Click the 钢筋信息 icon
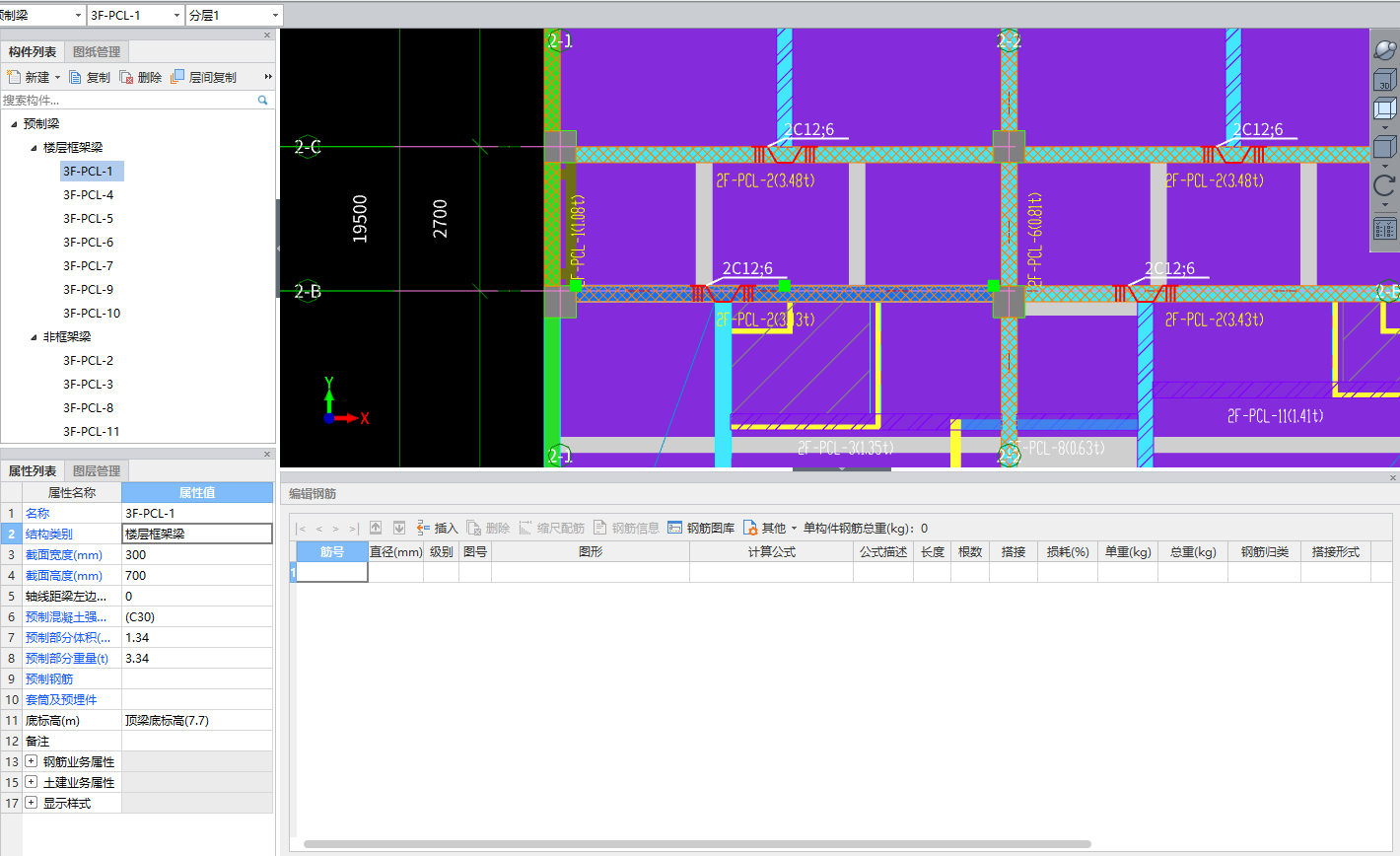The height and width of the screenshot is (856, 1400). (x=600, y=528)
